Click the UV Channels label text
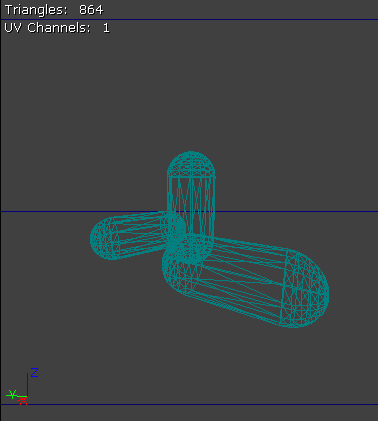 47,28
